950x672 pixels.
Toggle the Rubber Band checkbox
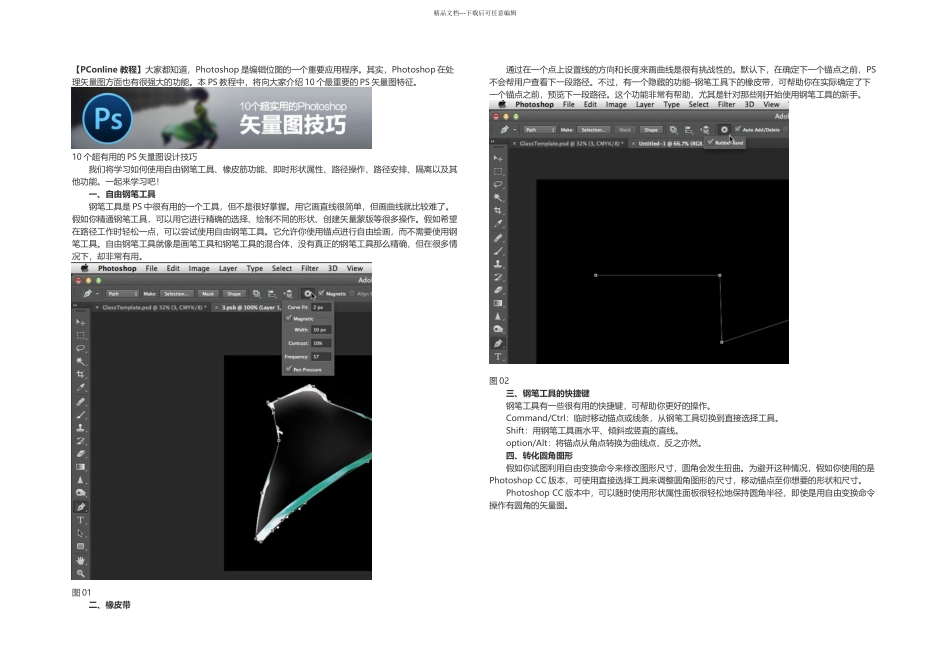pos(711,142)
